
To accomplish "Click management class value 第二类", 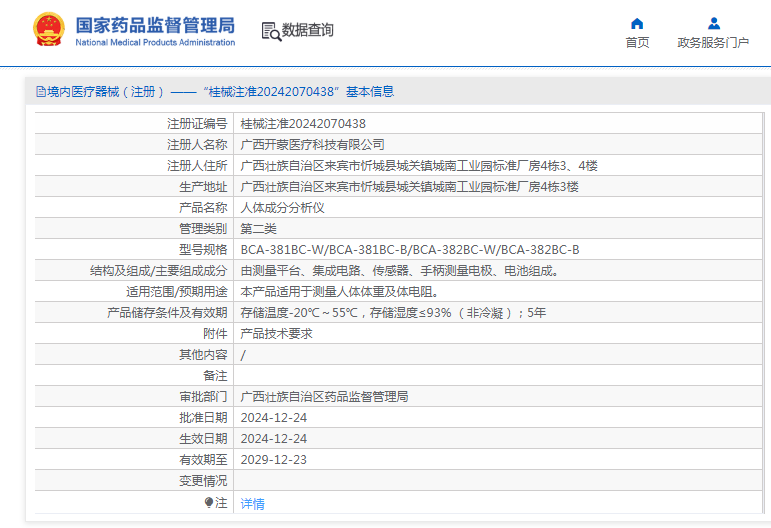I will pyautogui.click(x=259, y=229).
